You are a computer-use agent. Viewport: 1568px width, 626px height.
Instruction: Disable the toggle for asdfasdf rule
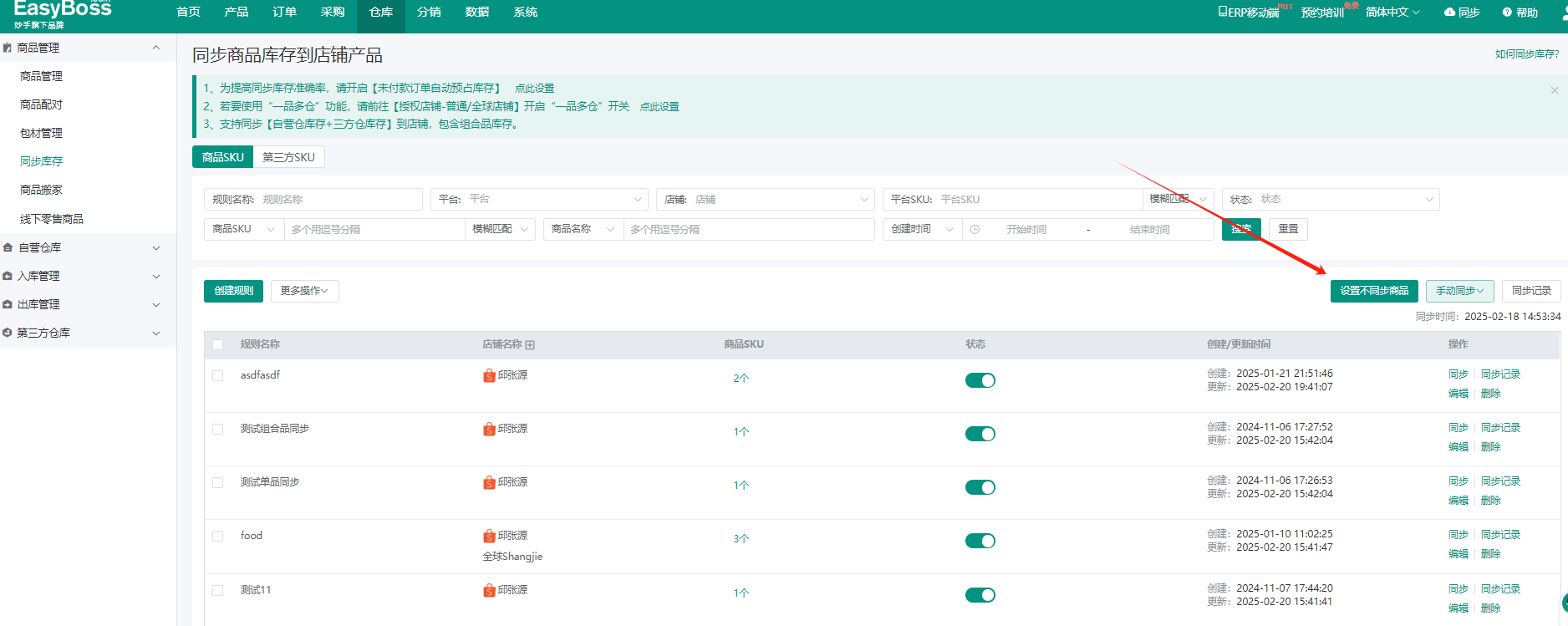[980, 380]
